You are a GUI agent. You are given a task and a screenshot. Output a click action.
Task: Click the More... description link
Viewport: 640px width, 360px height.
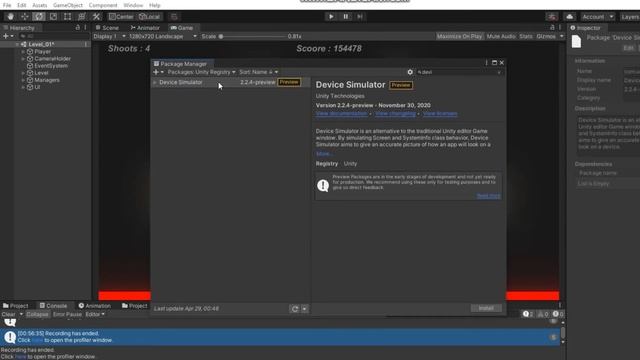pyautogui.click(x=324, y=154)
